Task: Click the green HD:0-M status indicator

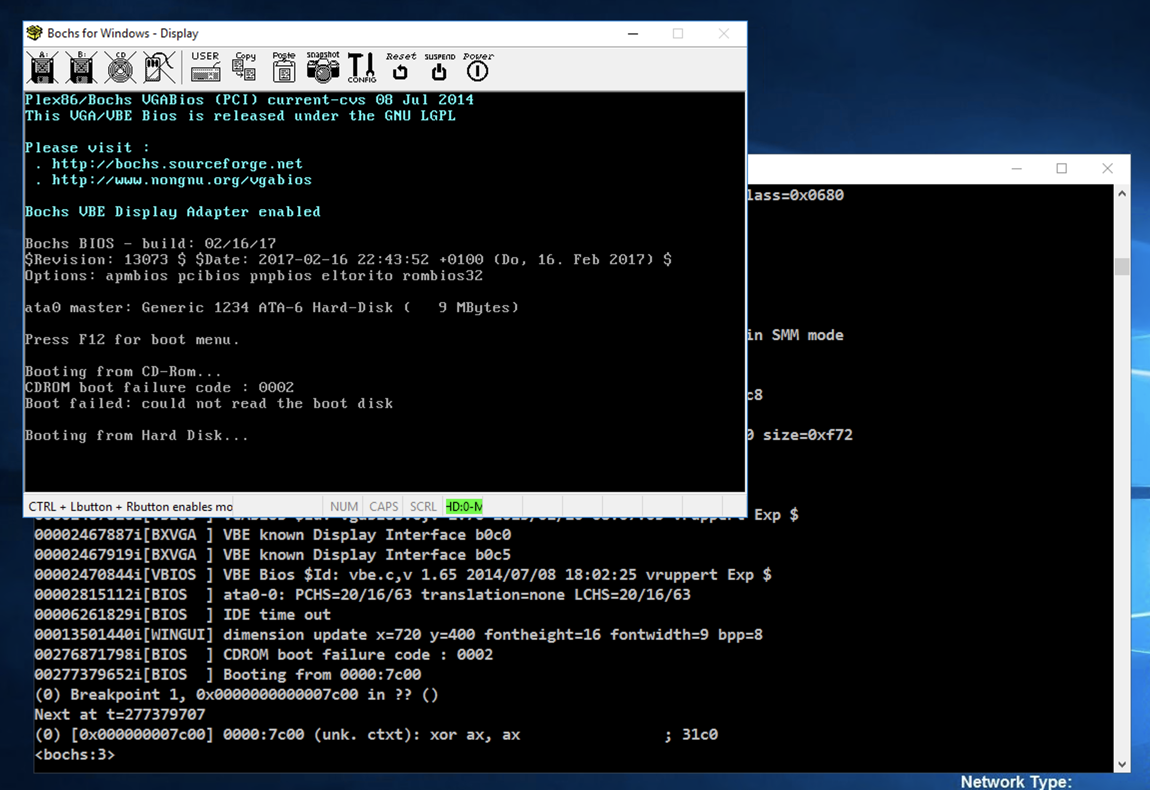Action: pyautogui.click(x=464, y=506)
